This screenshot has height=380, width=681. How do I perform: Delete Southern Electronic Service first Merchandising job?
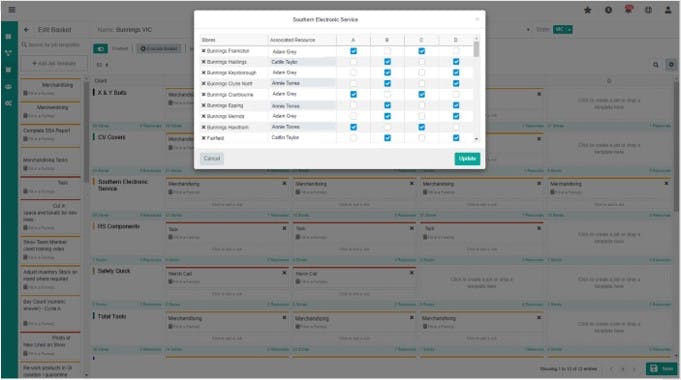(284, 184)
